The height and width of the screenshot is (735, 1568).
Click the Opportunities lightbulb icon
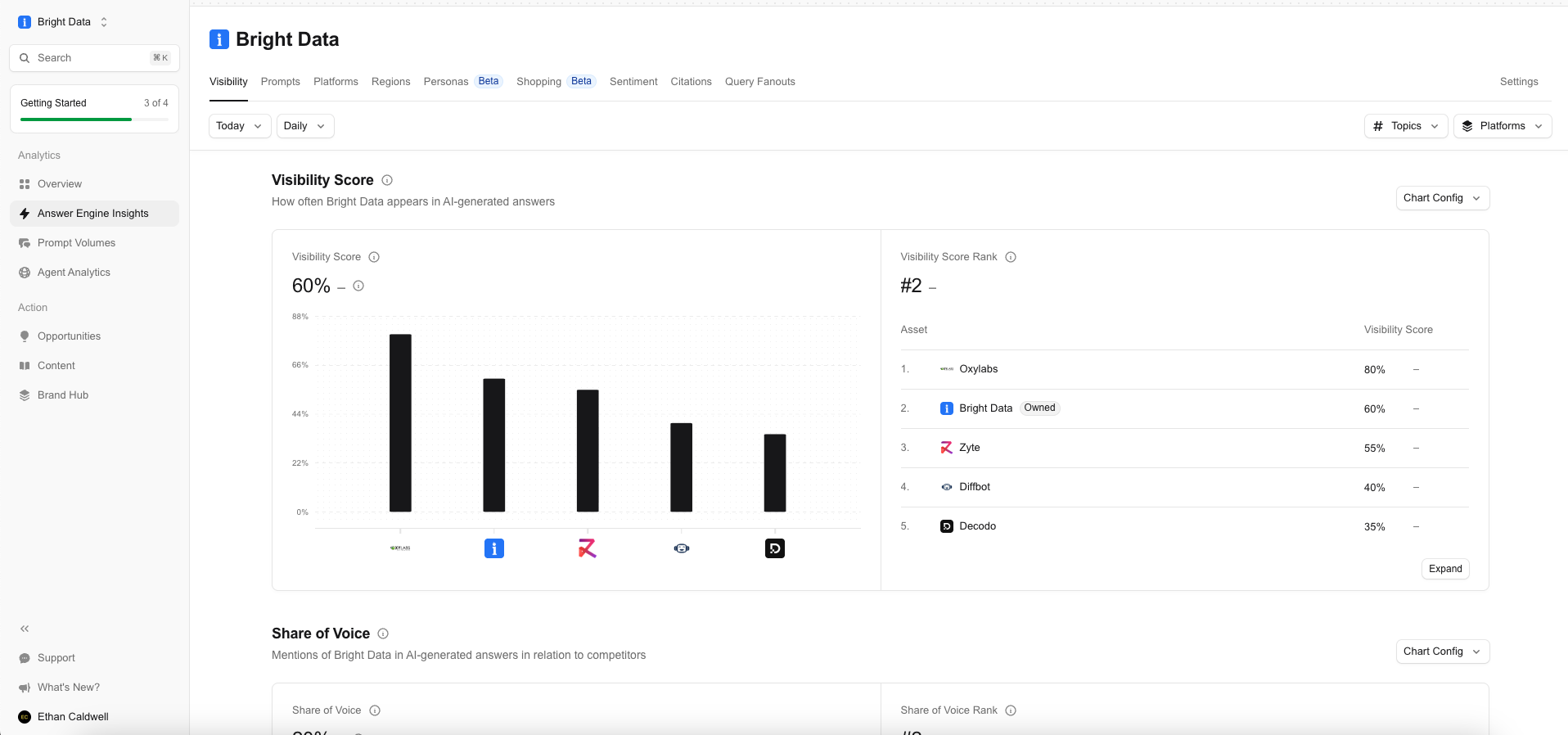tap(25, 336)
